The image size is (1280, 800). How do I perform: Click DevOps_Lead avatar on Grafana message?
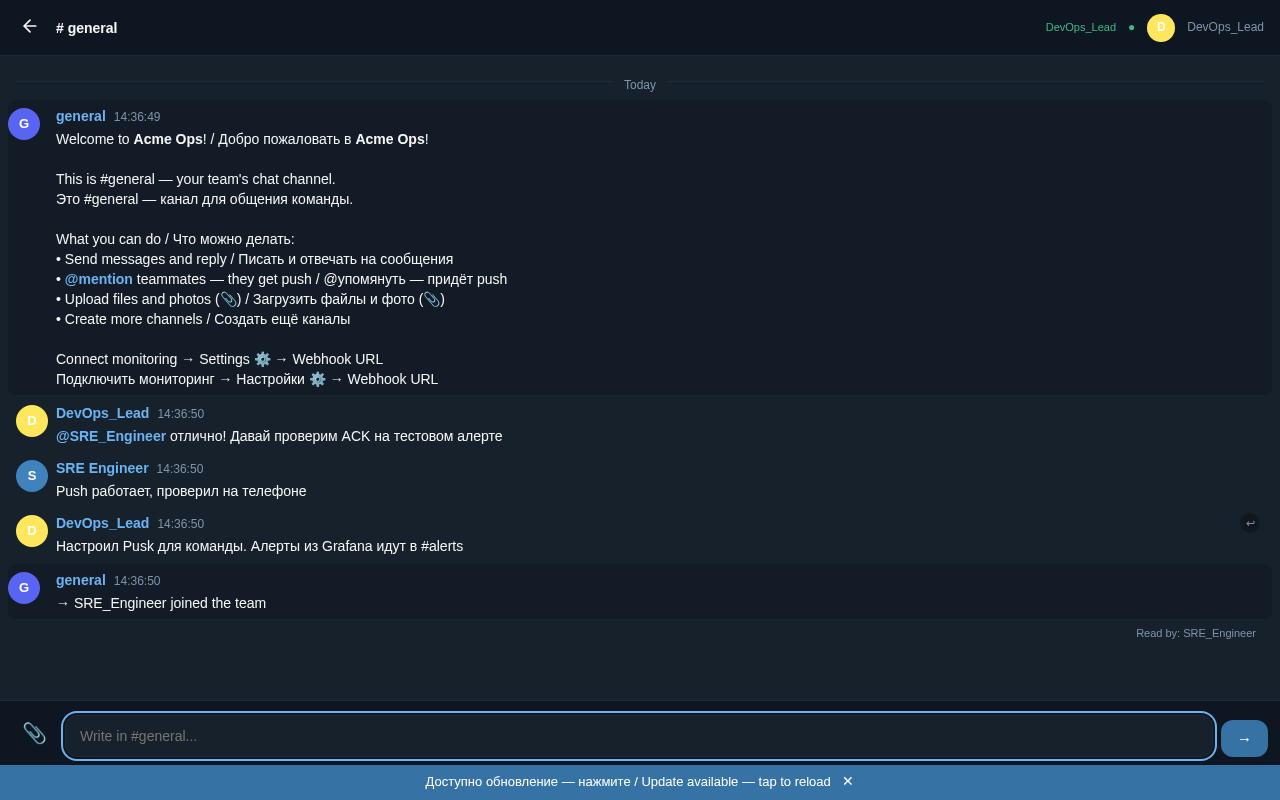pyautogui.click(x=32, y=531)
